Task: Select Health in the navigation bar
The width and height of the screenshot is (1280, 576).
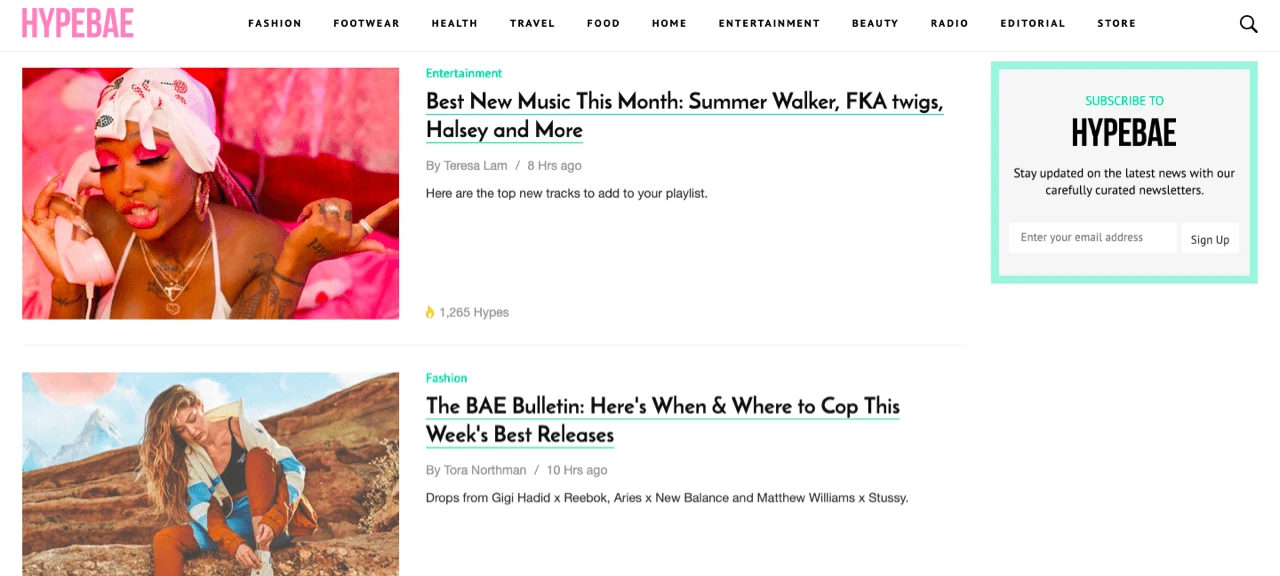Action: pyautogui.click(x=455, y=24)
